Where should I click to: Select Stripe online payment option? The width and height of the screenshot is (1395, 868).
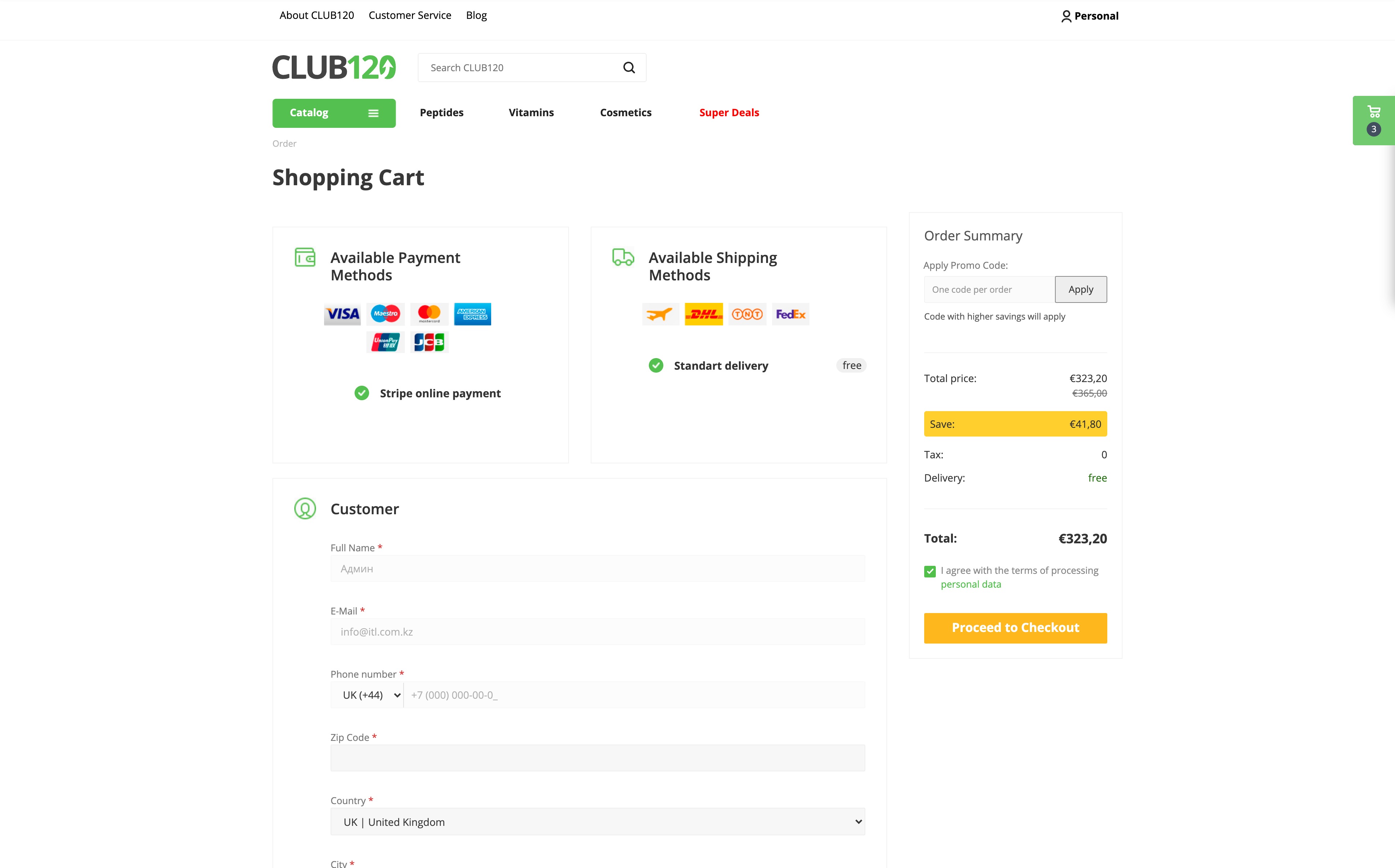click(362, 393)
